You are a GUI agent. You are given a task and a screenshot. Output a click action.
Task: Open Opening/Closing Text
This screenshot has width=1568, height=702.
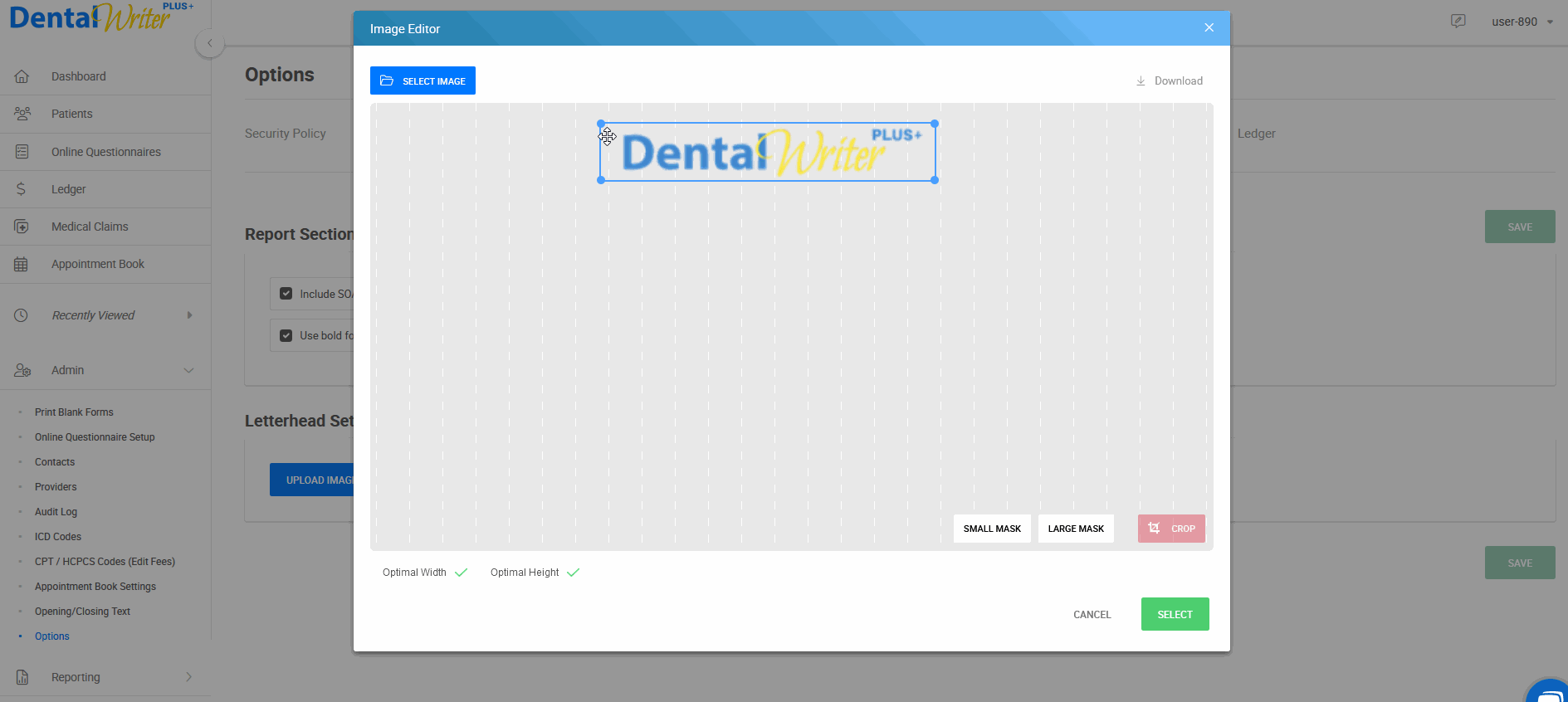coord(82,612)
